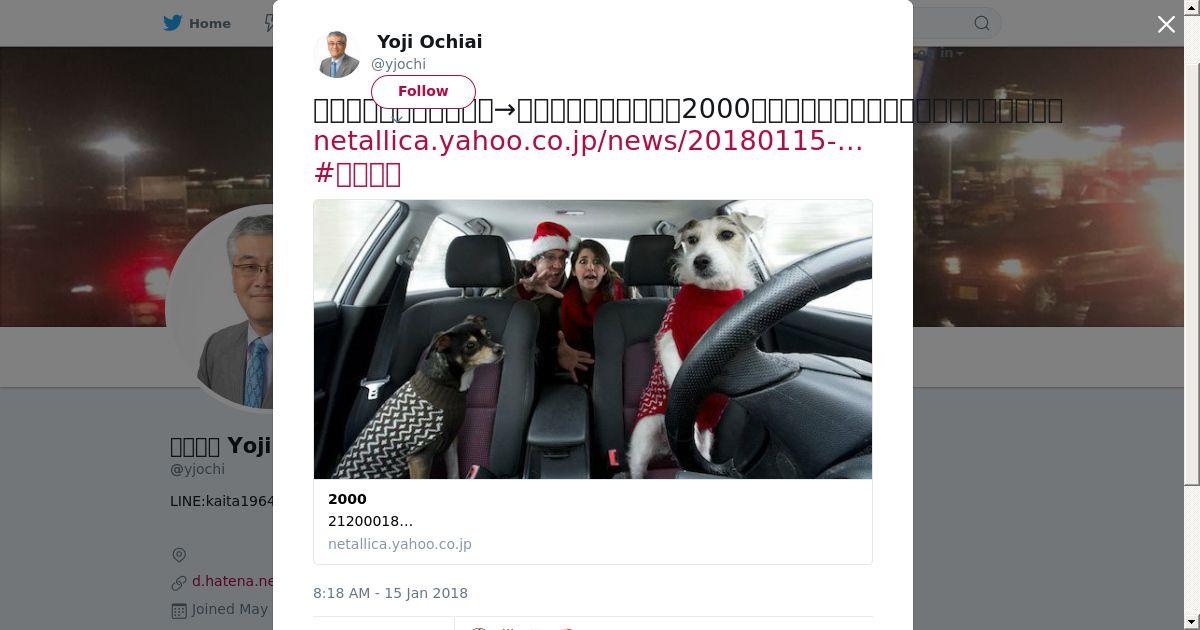The width and height of the screenshot is (1200, 630).
Task: Open the d.hatena.ne profile website link
Action: click(232, 581)
